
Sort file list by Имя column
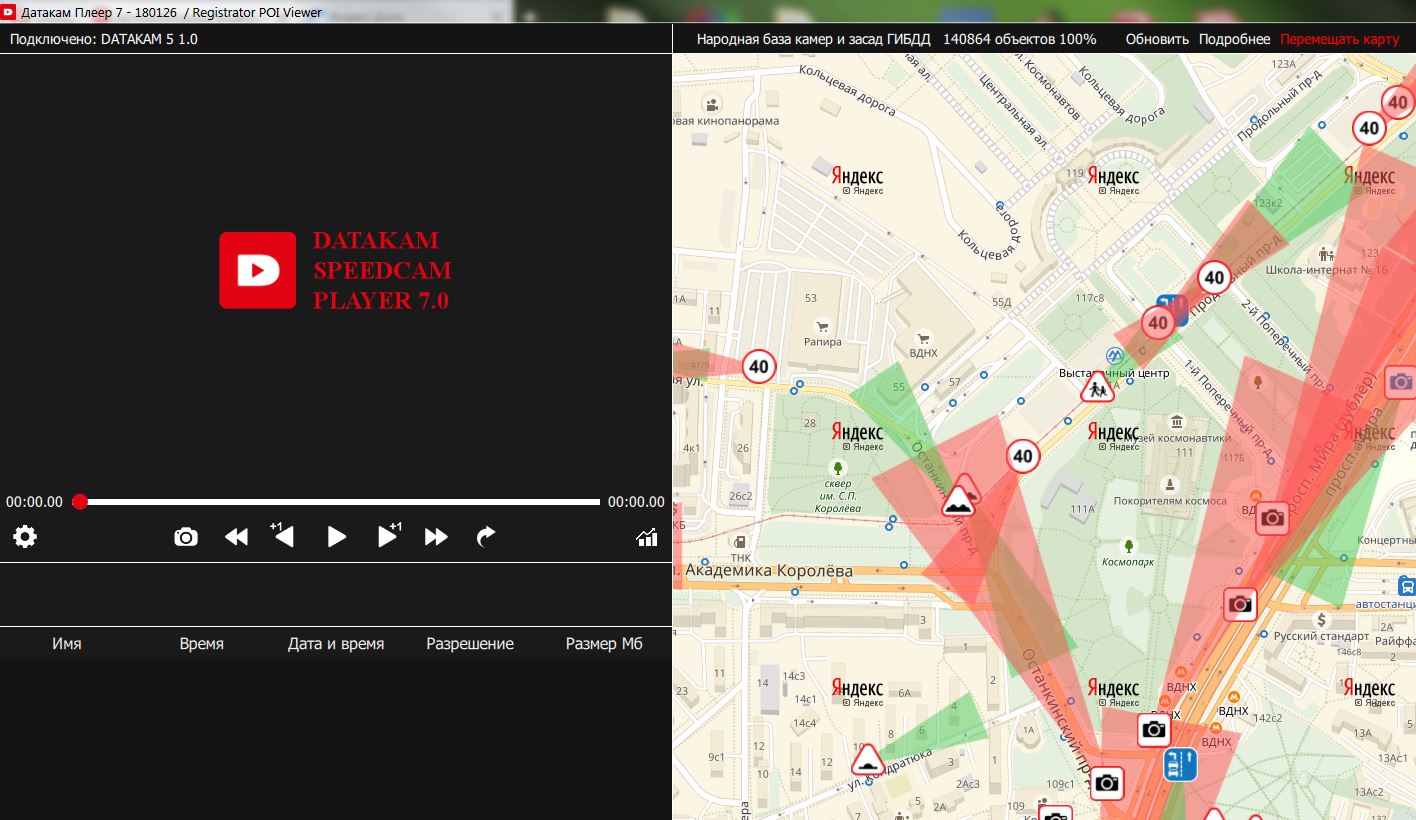[67, 644]
